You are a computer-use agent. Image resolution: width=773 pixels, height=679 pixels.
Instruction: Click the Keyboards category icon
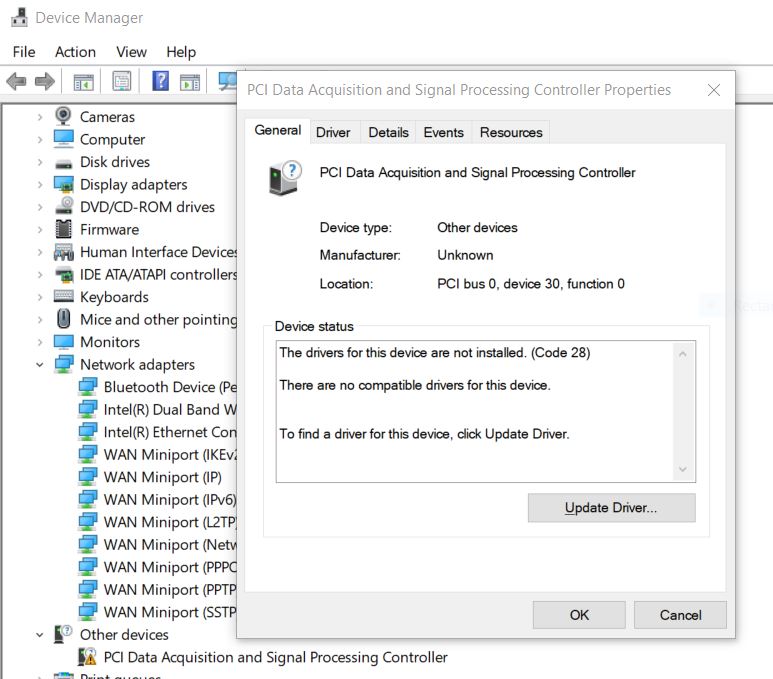click(64, 296)
